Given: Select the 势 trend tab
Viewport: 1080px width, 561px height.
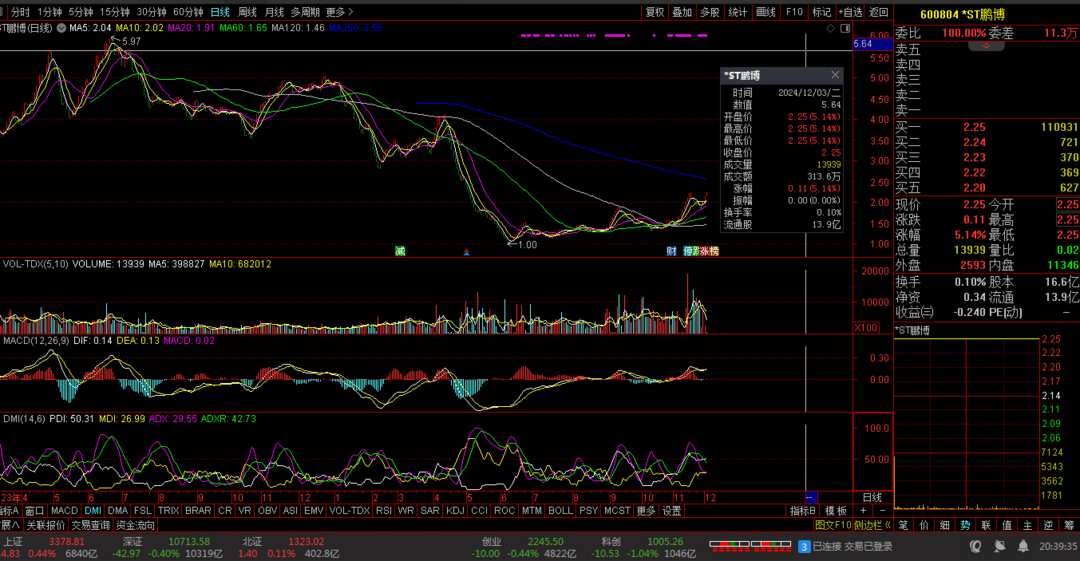Looking at the screenshot, I should [965, 525].
